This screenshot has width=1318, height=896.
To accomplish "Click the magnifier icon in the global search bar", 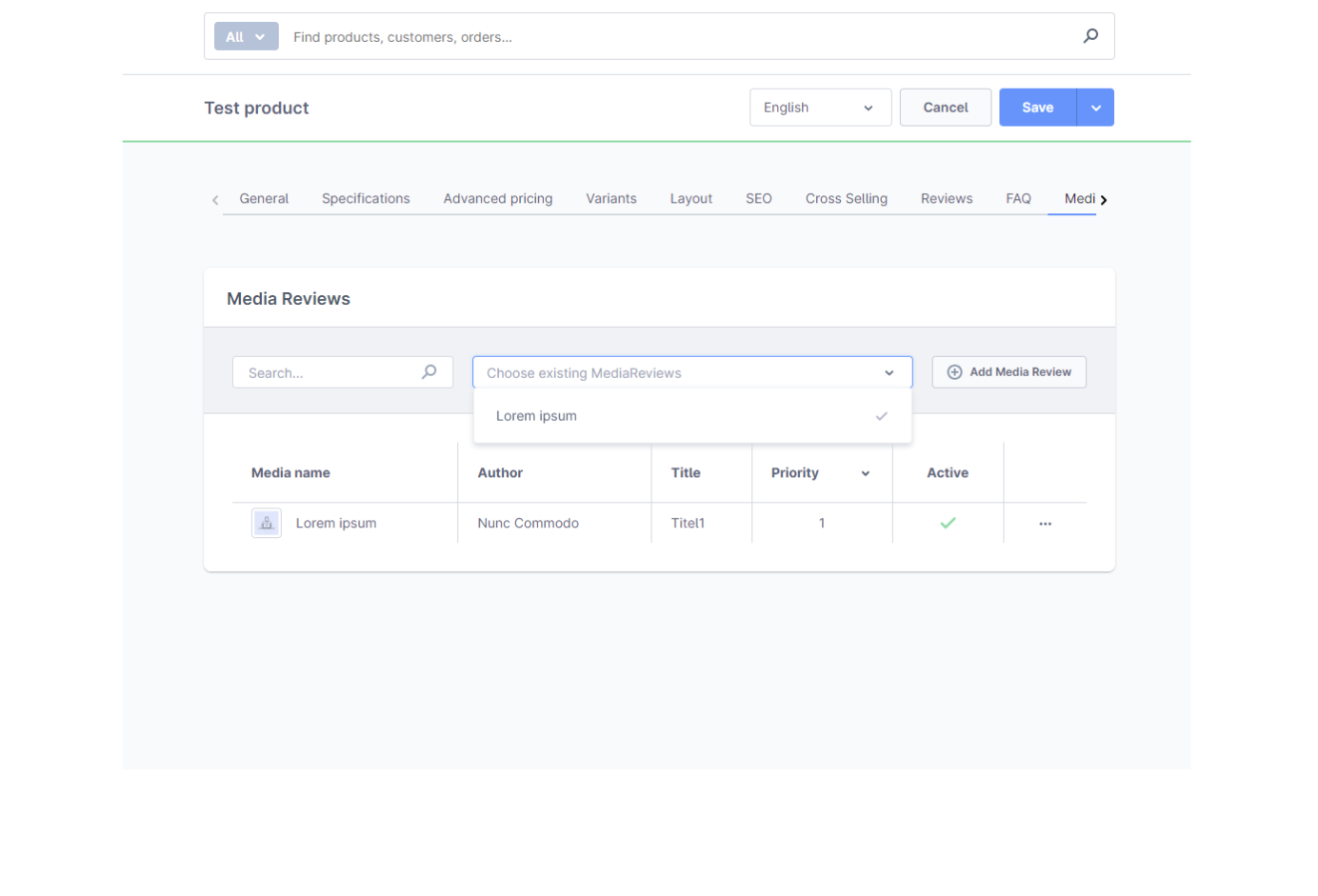I will 1090,36.
